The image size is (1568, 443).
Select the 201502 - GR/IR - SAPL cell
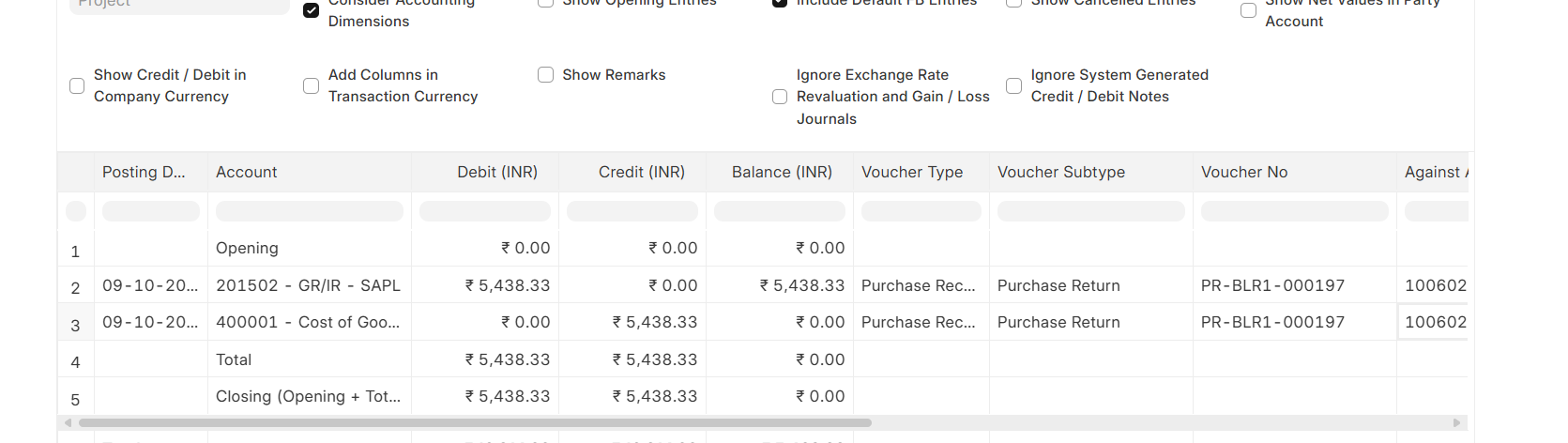(x=308, y=285)
